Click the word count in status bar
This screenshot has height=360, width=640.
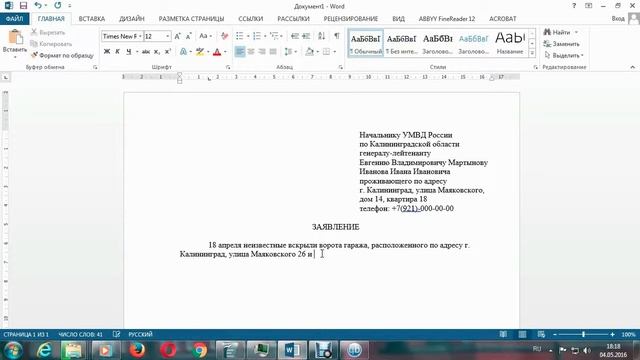[x=80, y=334]
